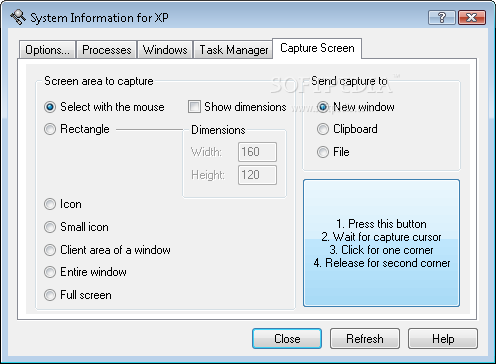
Task: Open the Task Manager tab
Action: tap(233, 50)
